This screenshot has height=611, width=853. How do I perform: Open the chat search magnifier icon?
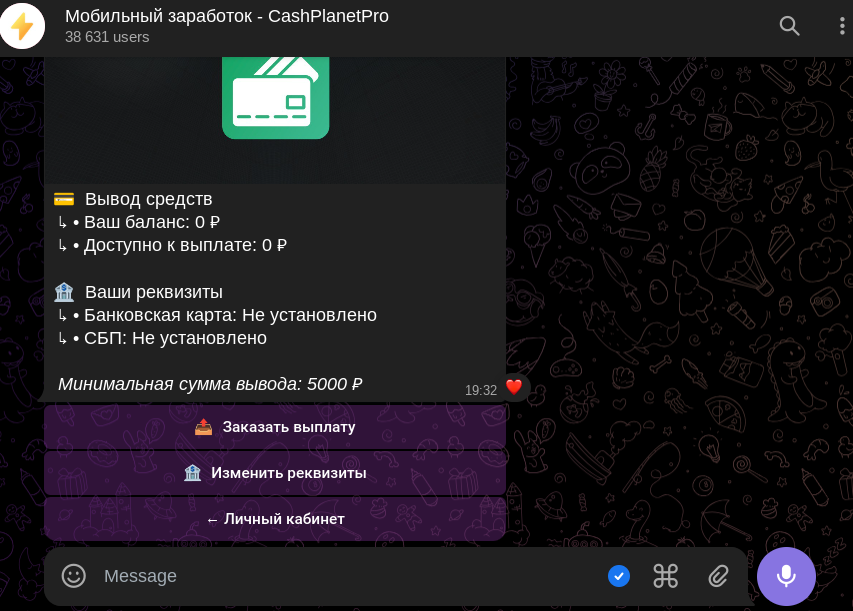coord(789,26)
